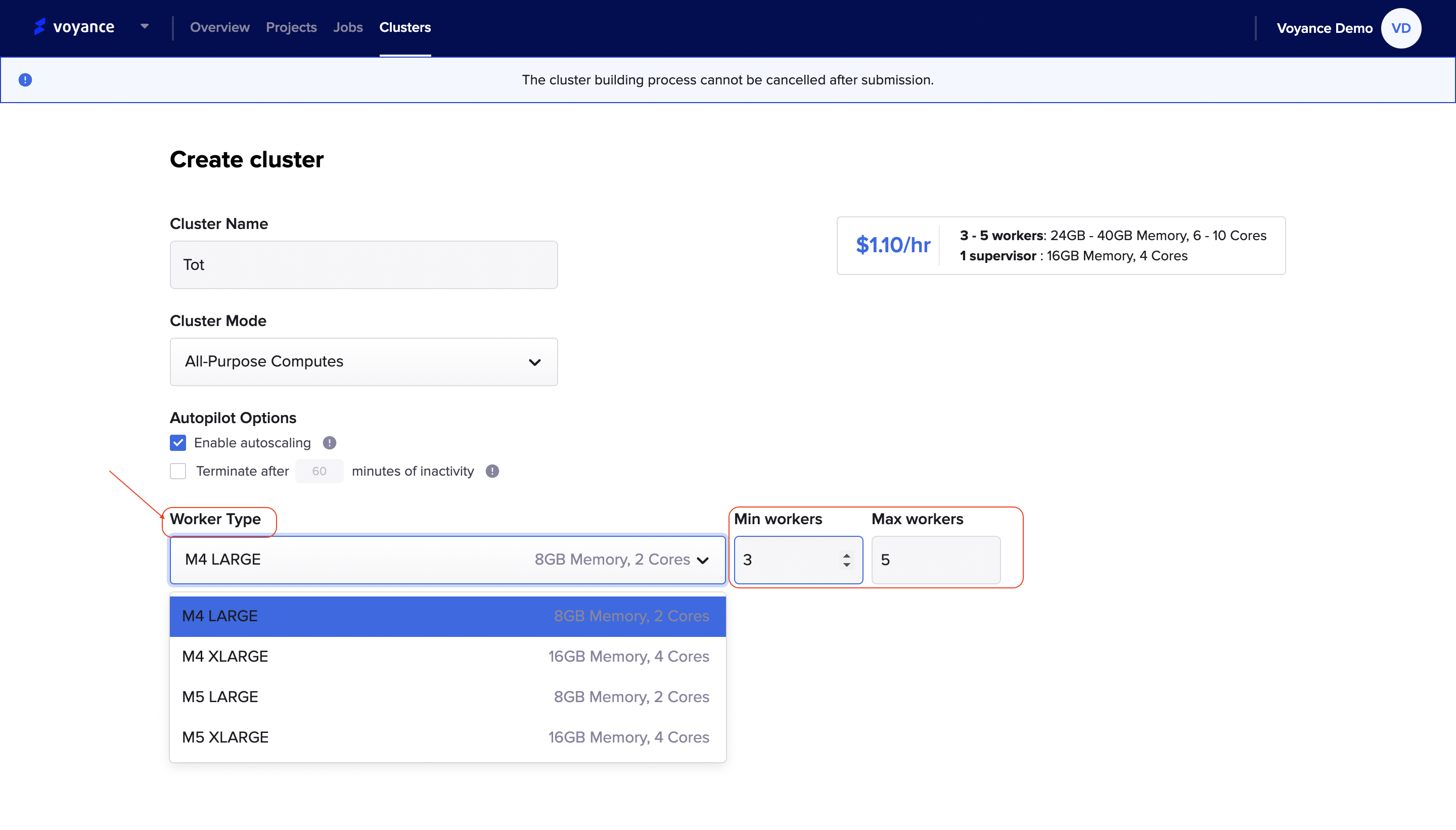Click the blue info icon in the banner
The image size is (1456, 830).
pos(25,80)
